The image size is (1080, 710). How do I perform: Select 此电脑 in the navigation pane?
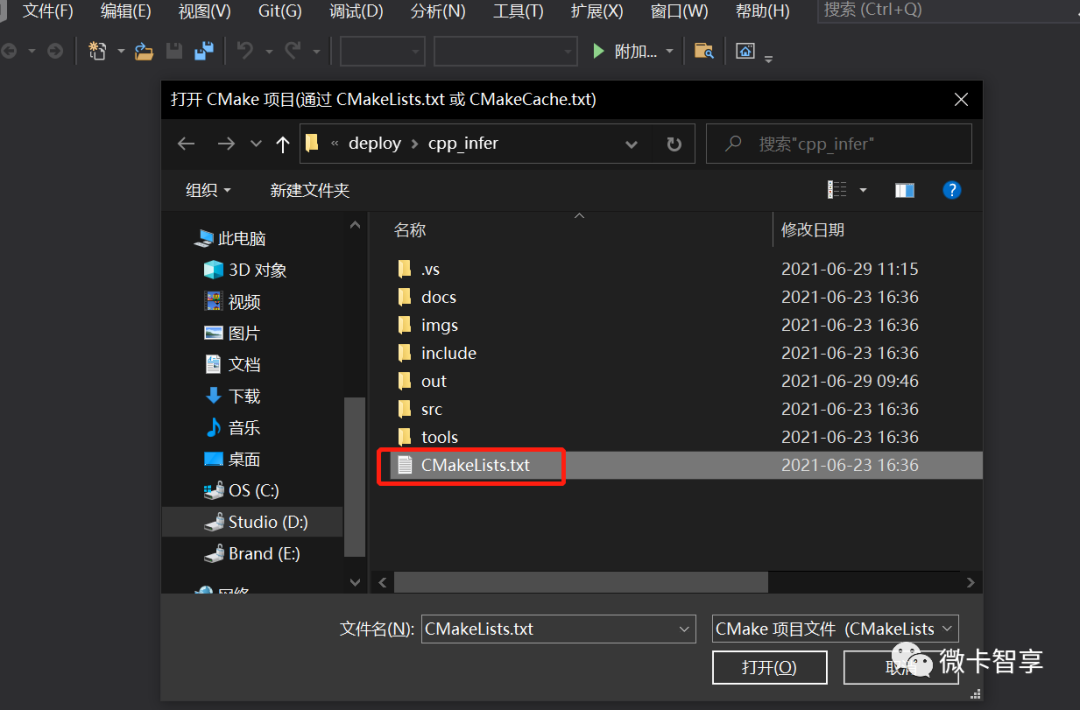tap(230, 238)
